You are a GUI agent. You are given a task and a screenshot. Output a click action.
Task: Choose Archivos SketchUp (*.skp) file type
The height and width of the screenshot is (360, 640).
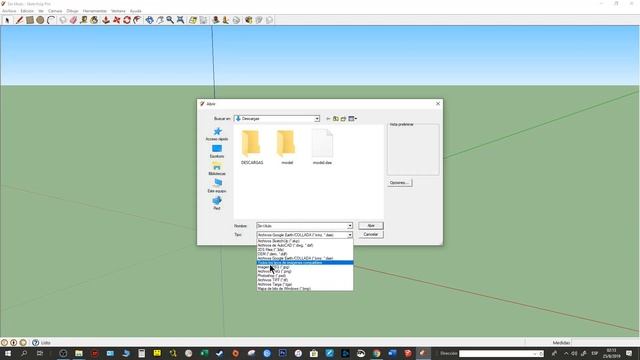point(305,241)
